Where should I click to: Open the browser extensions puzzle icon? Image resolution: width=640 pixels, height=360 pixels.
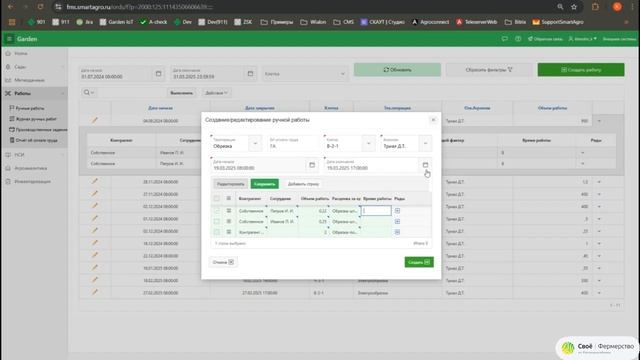click(x=595, y=7)
